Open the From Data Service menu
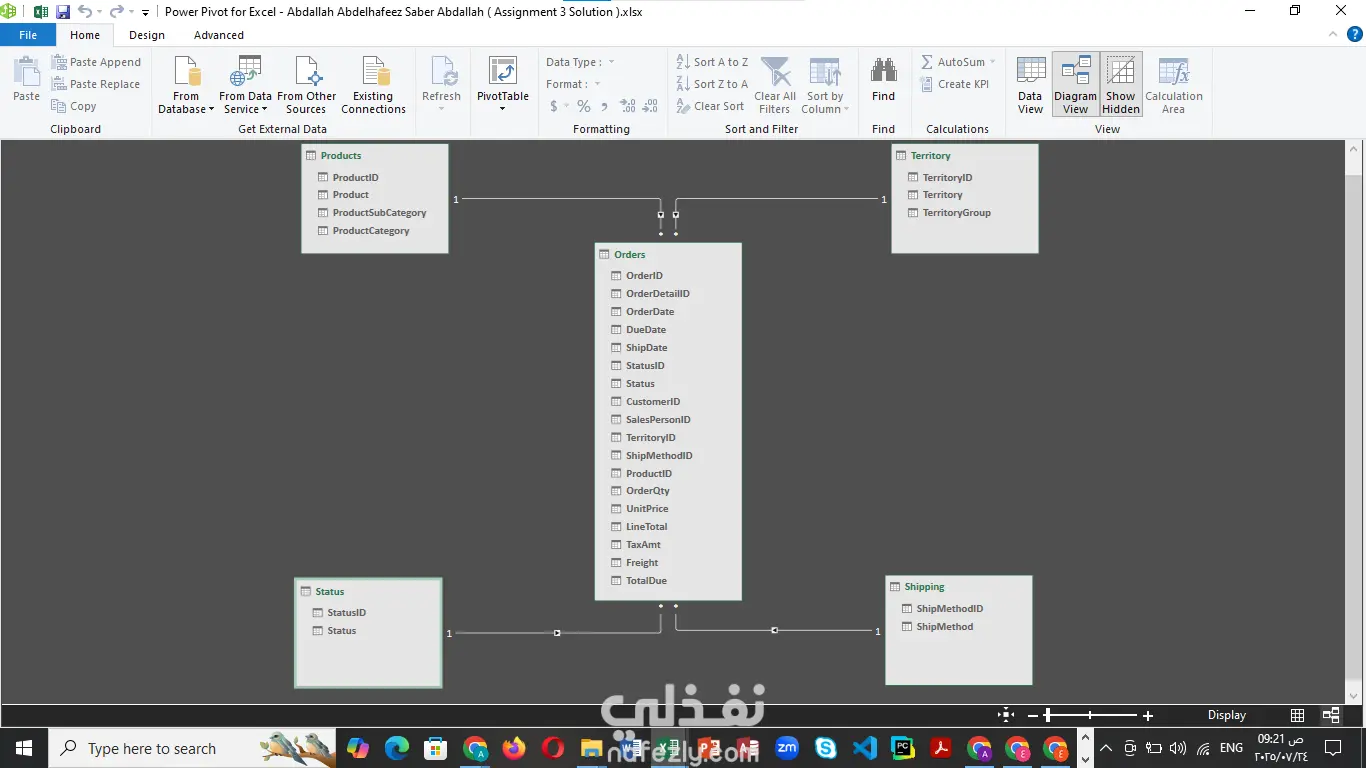The height and width of the screenshot is (768, 1366). 245,85
